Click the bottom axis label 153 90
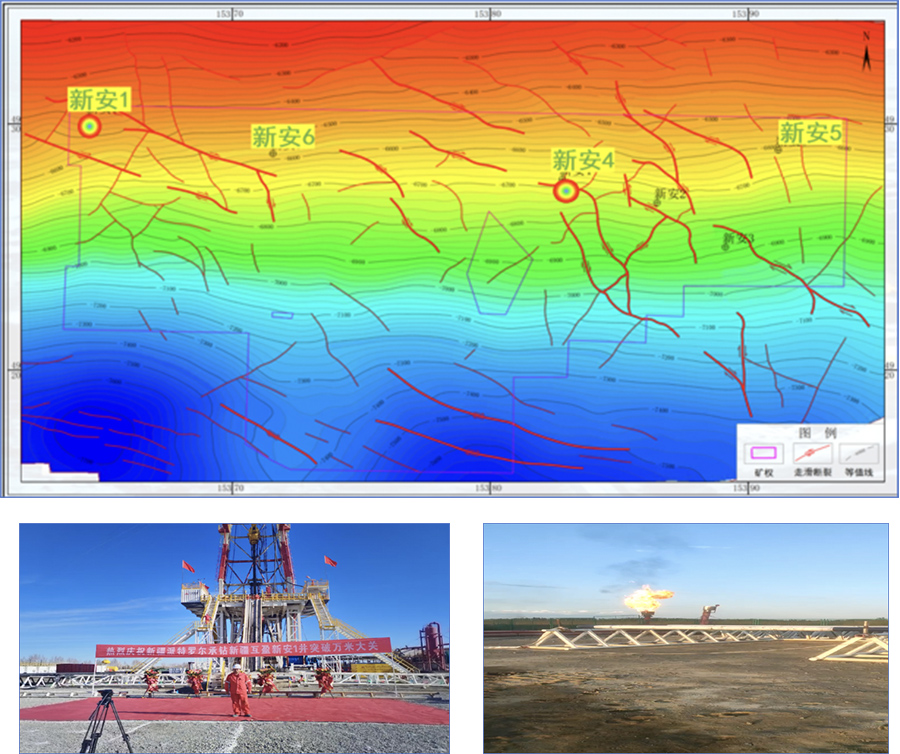This screenshot has width=900, height=754. point(746,488)
